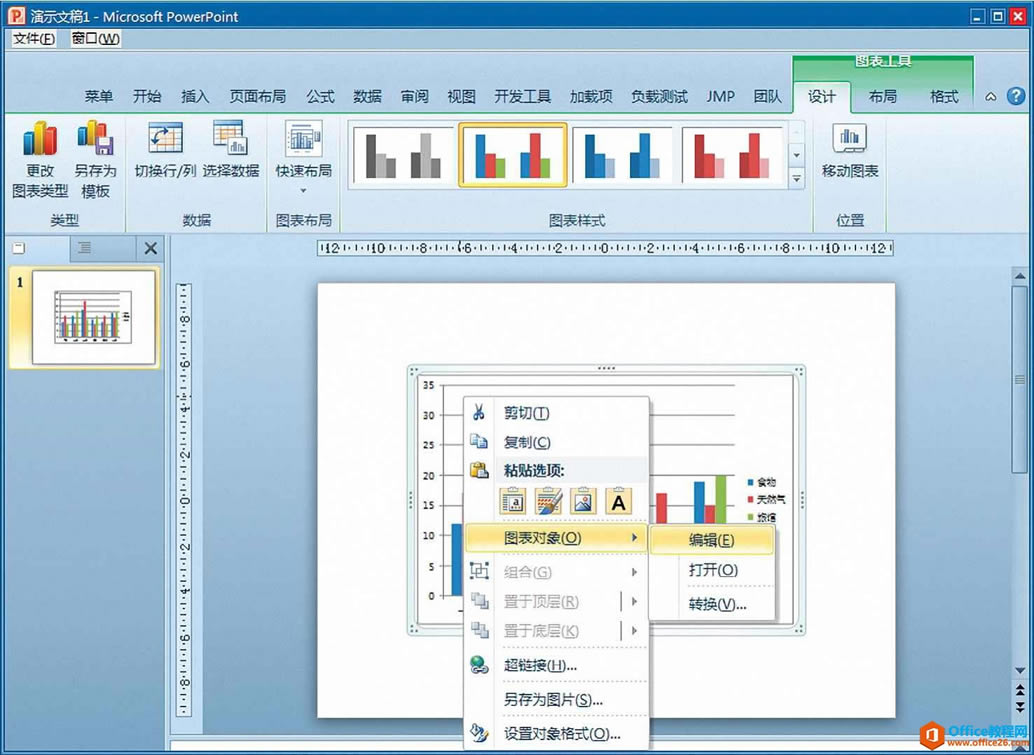Click the Natural Gas (天然气) legend entry

pyautogui.click(x=767, y=500)
